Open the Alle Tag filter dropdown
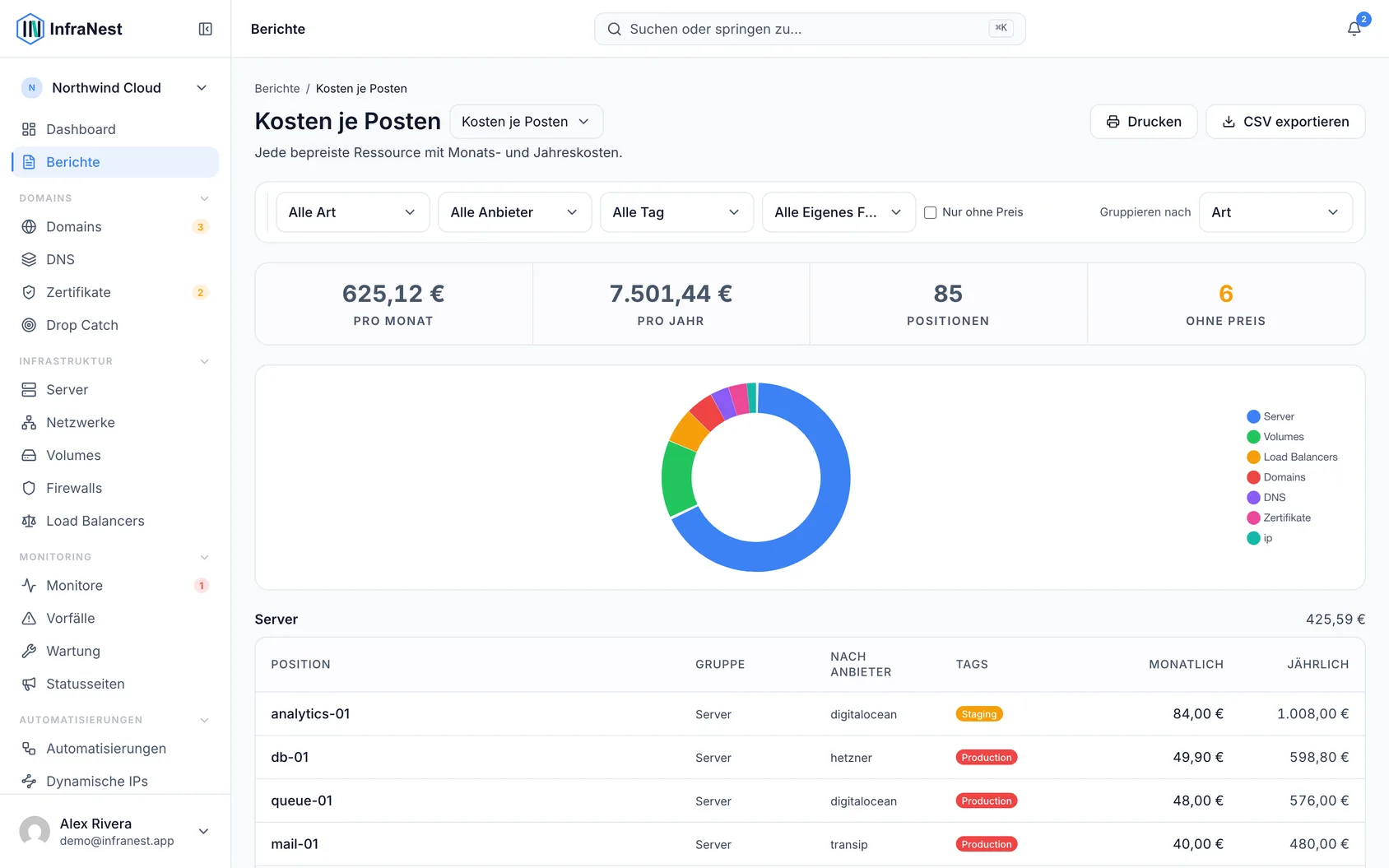 [x=676, y=212]
